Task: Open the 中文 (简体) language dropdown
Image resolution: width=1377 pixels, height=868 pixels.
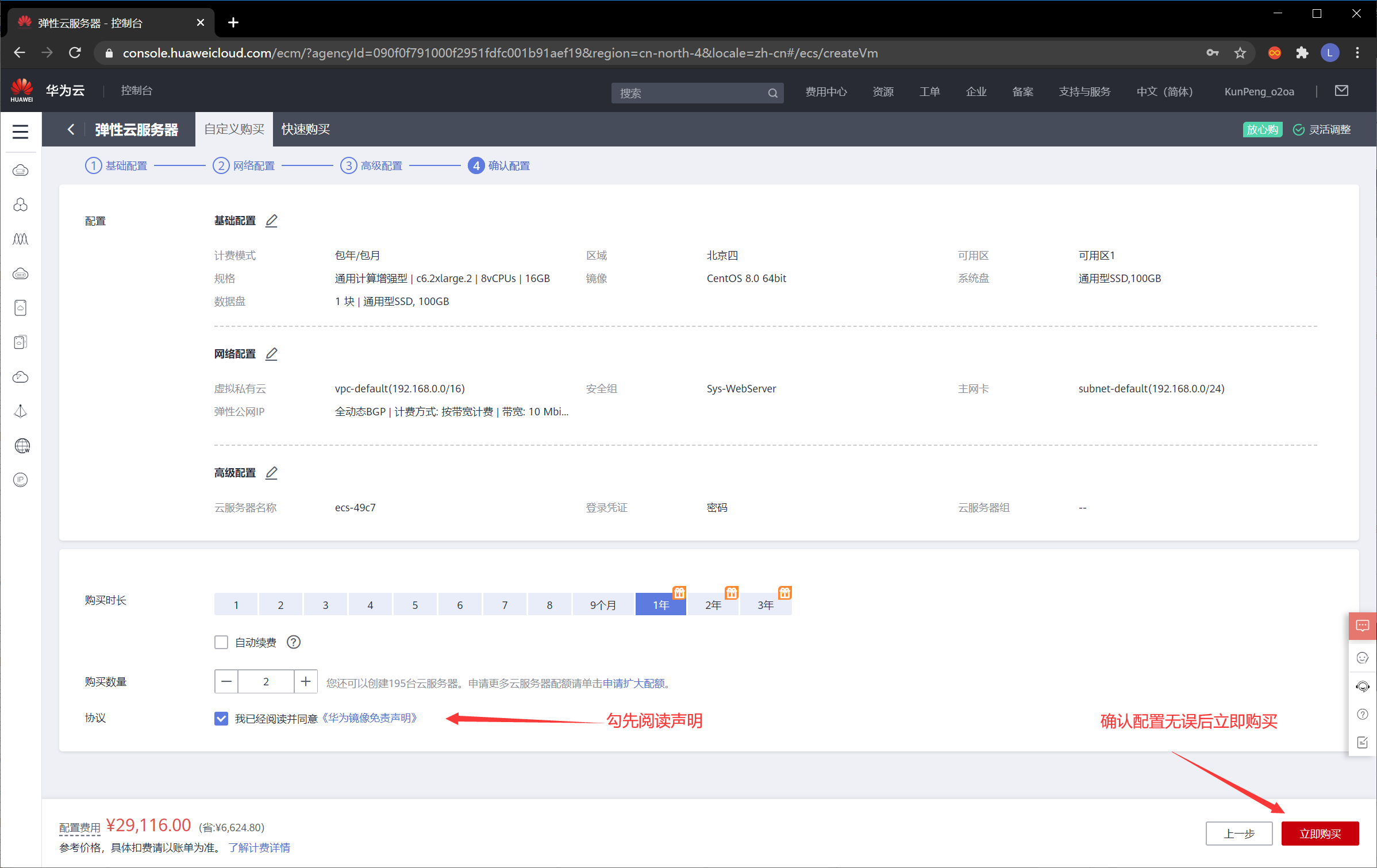Action: pos(1164,91)
